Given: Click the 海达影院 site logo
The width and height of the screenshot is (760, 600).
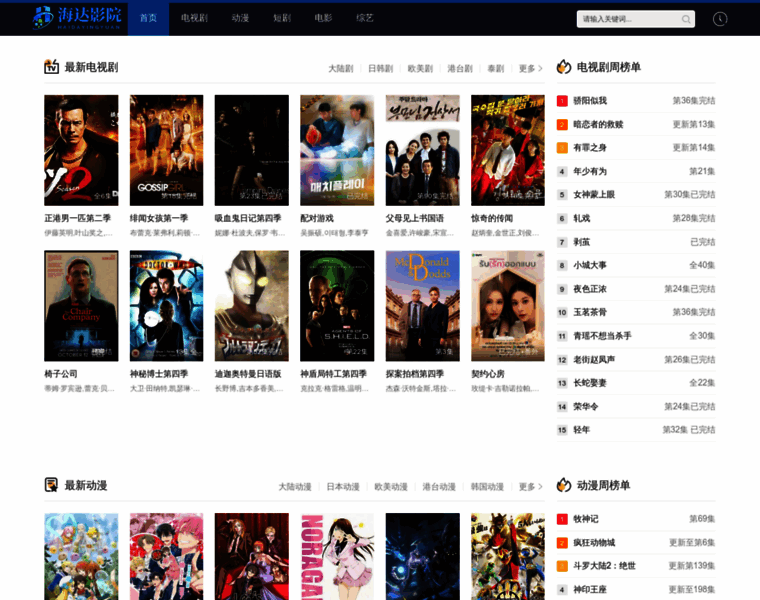Looking at the screenshot, I should 77,18.
